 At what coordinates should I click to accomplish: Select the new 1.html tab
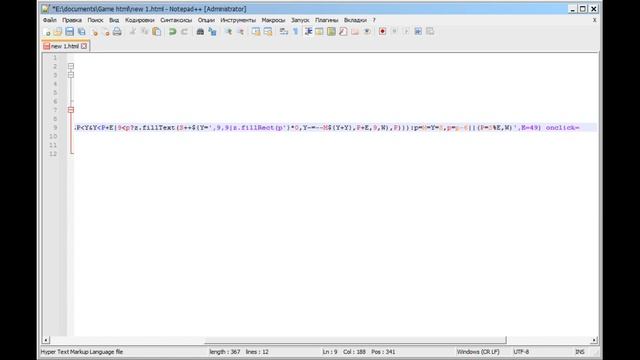tap(64, 46)
